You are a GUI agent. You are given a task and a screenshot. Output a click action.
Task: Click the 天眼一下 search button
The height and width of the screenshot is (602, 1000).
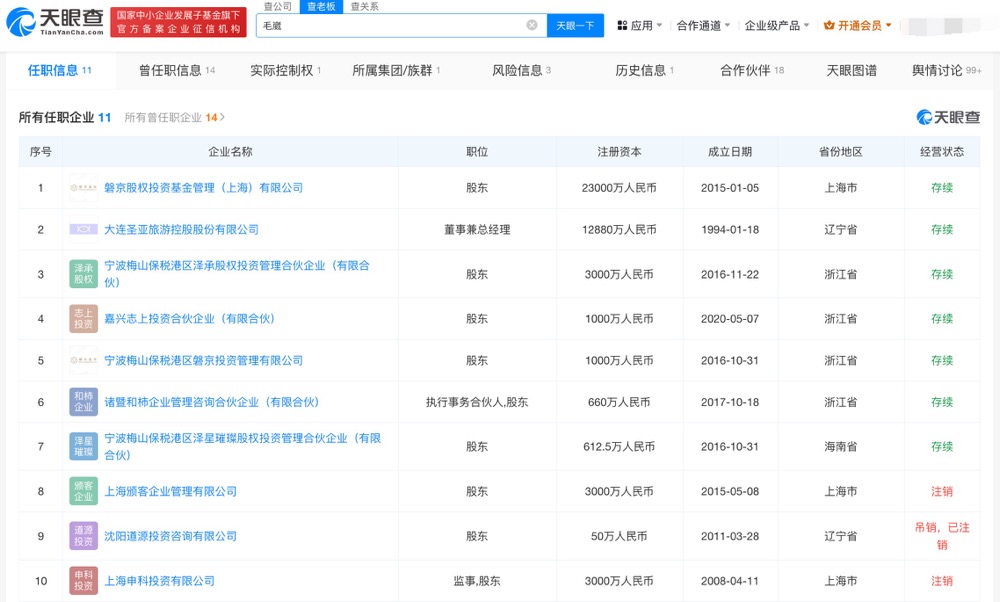[x=575, y=25]
